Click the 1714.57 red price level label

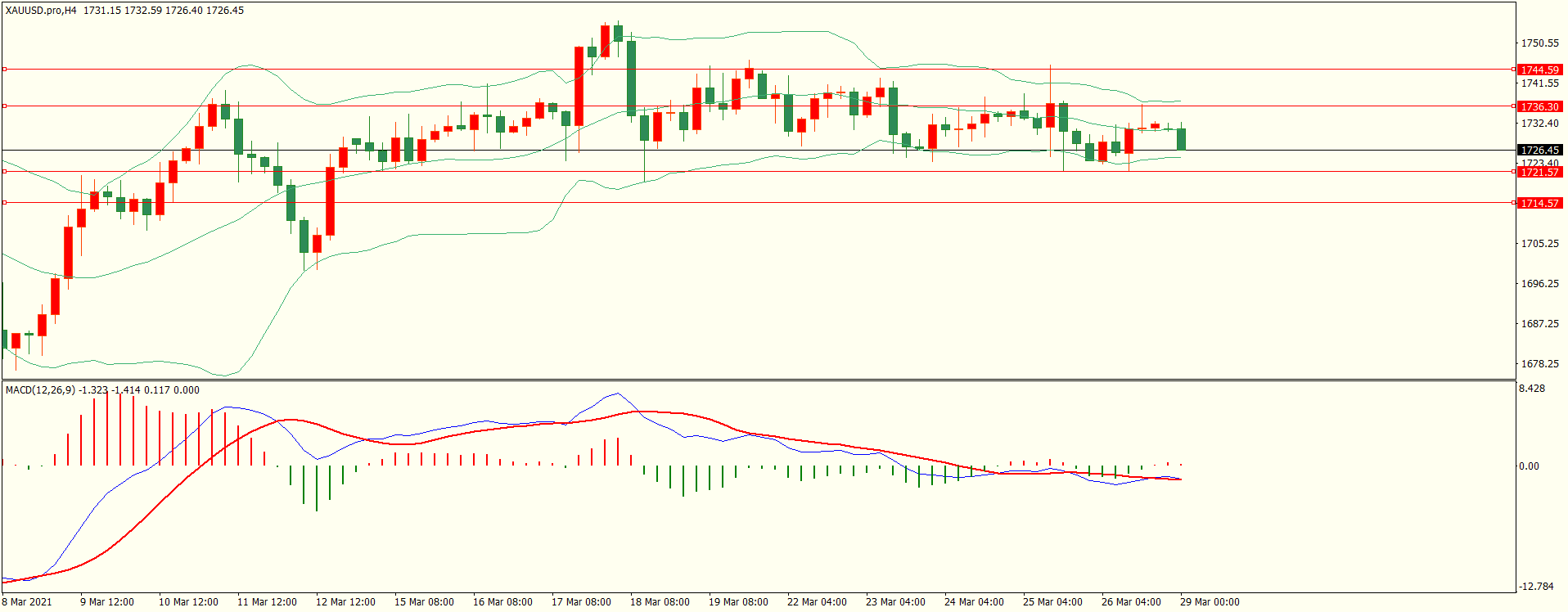tap(1539, 203)
